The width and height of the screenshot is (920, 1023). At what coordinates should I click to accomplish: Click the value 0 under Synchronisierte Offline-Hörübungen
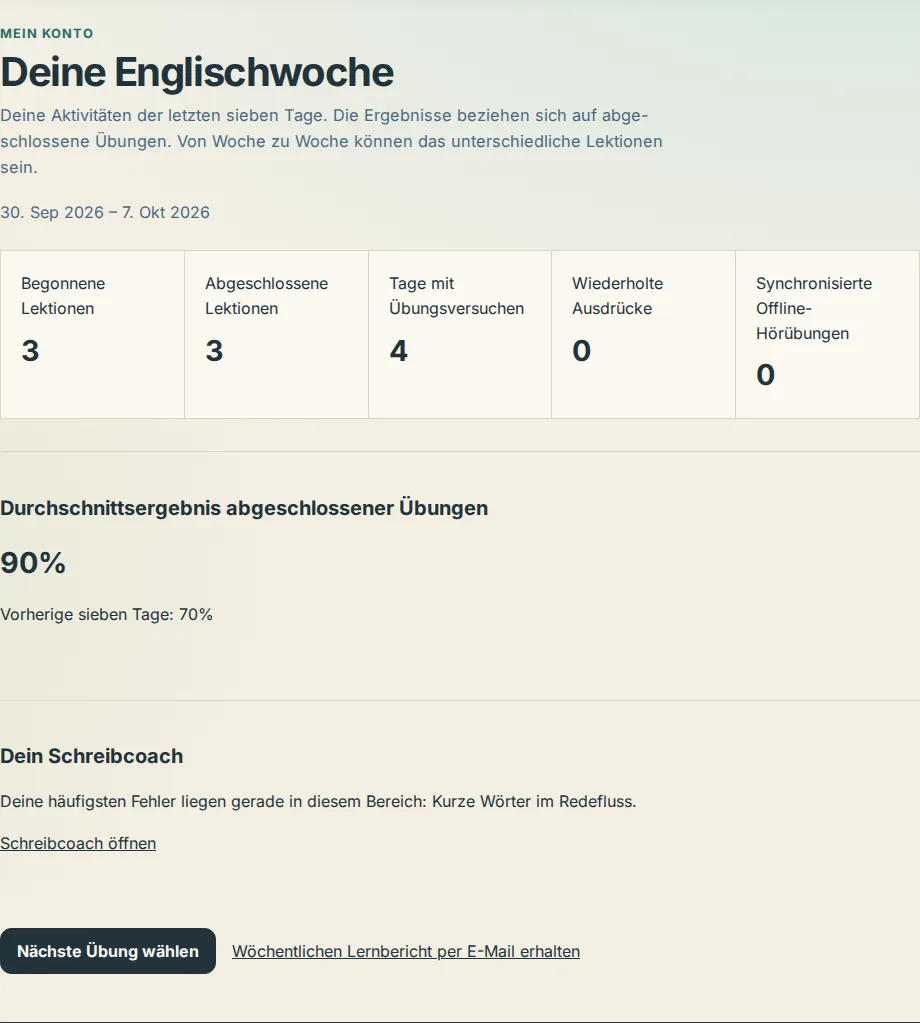[x=765, y=375]
